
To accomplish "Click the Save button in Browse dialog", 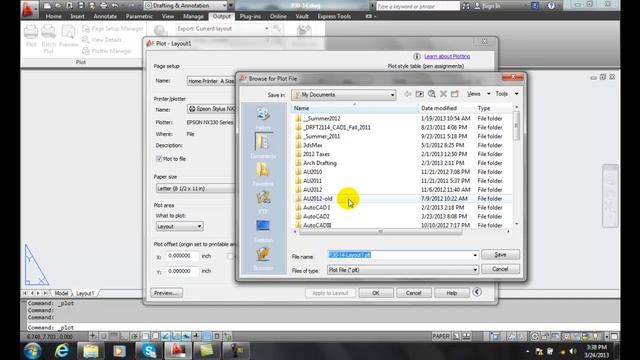I will (500, 255).
